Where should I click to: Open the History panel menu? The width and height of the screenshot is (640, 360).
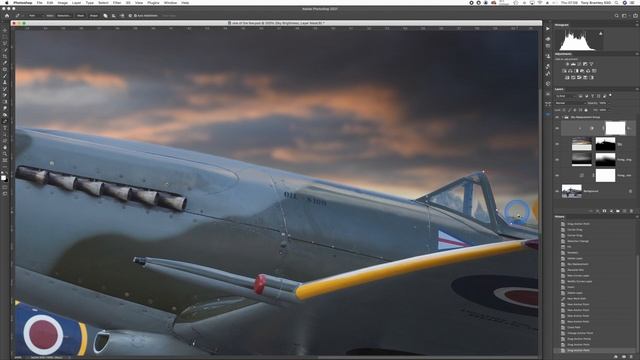click(x=637, y=217)
